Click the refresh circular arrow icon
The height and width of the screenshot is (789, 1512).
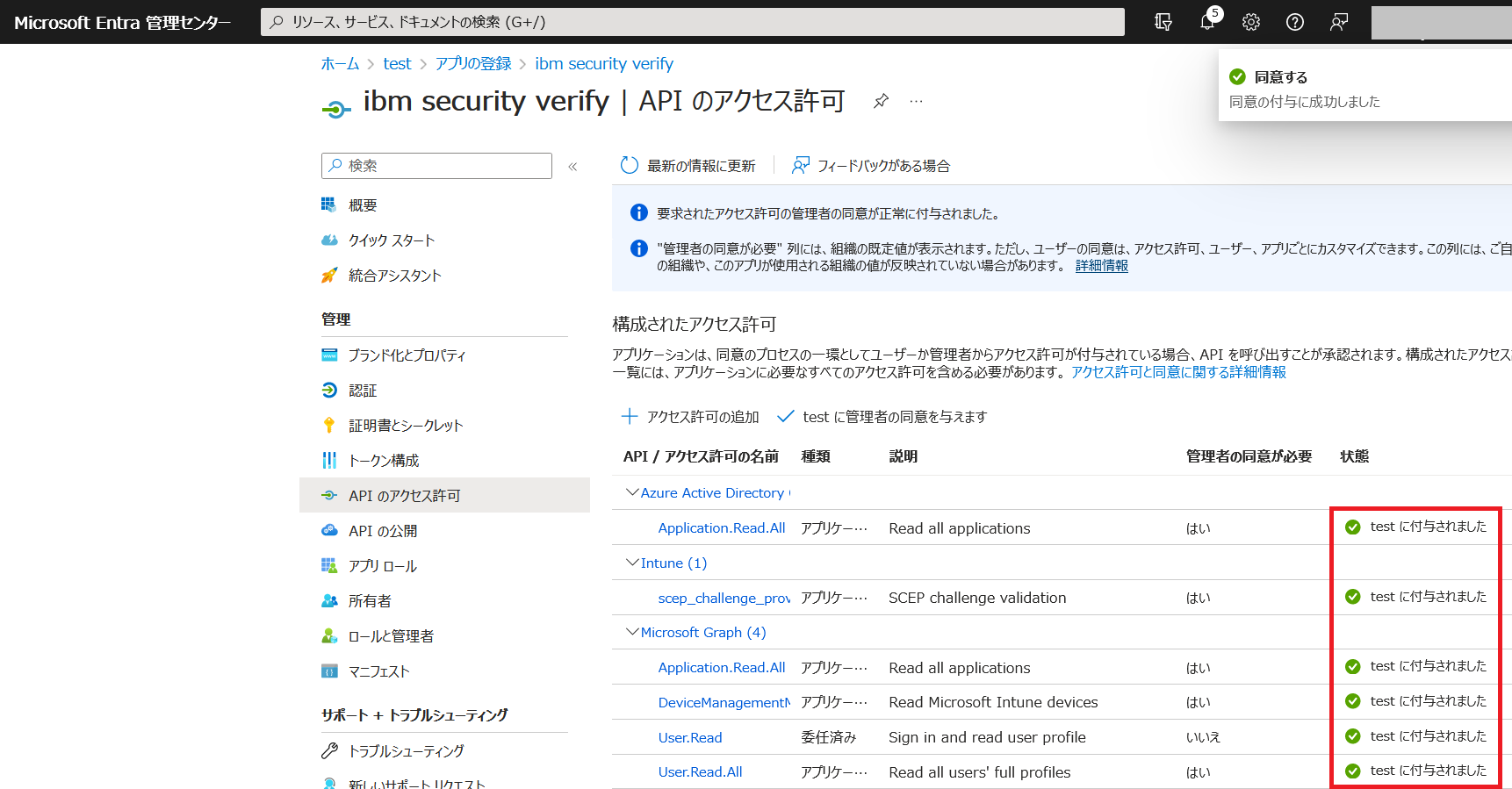click(630, 165)
